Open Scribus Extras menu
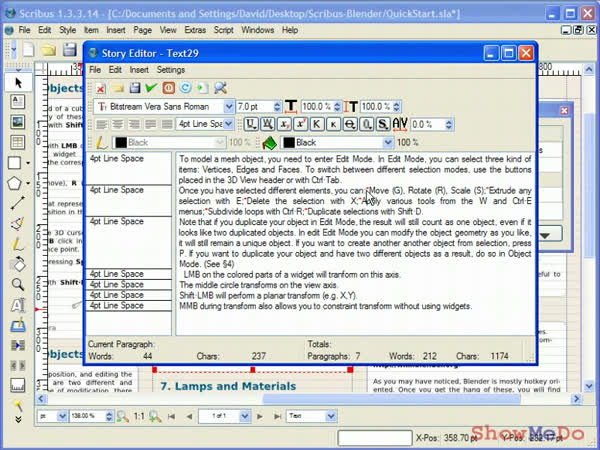This screenshot has height=450, width=600. point(195,30)
